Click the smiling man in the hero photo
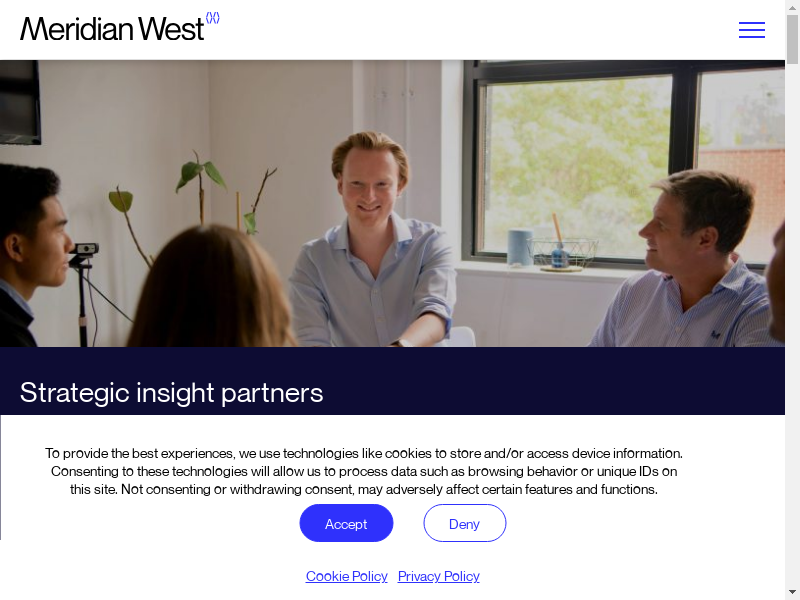Screen dimensions: 800x600 [372, 240]
